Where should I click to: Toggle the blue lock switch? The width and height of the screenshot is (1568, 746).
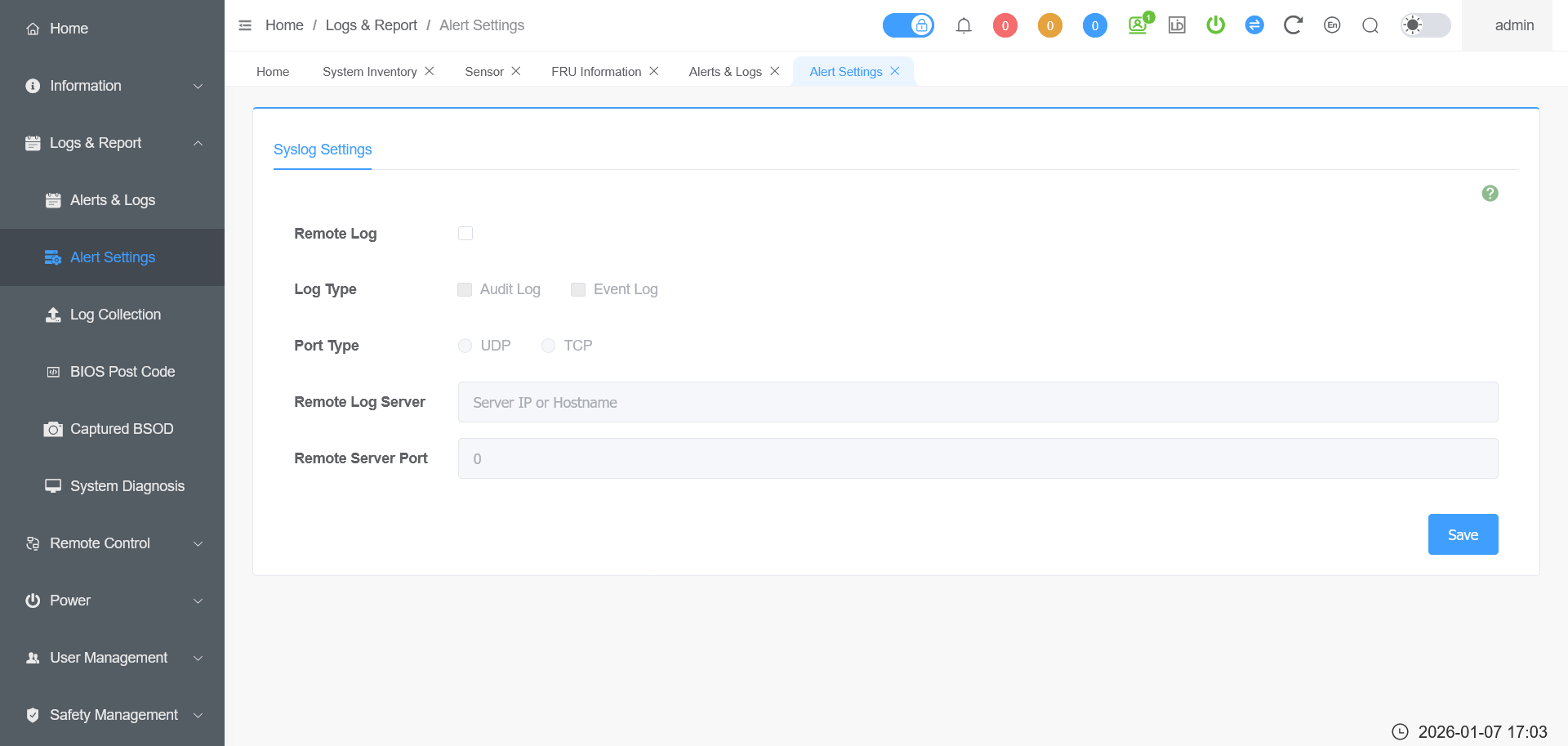pos(908,25)
